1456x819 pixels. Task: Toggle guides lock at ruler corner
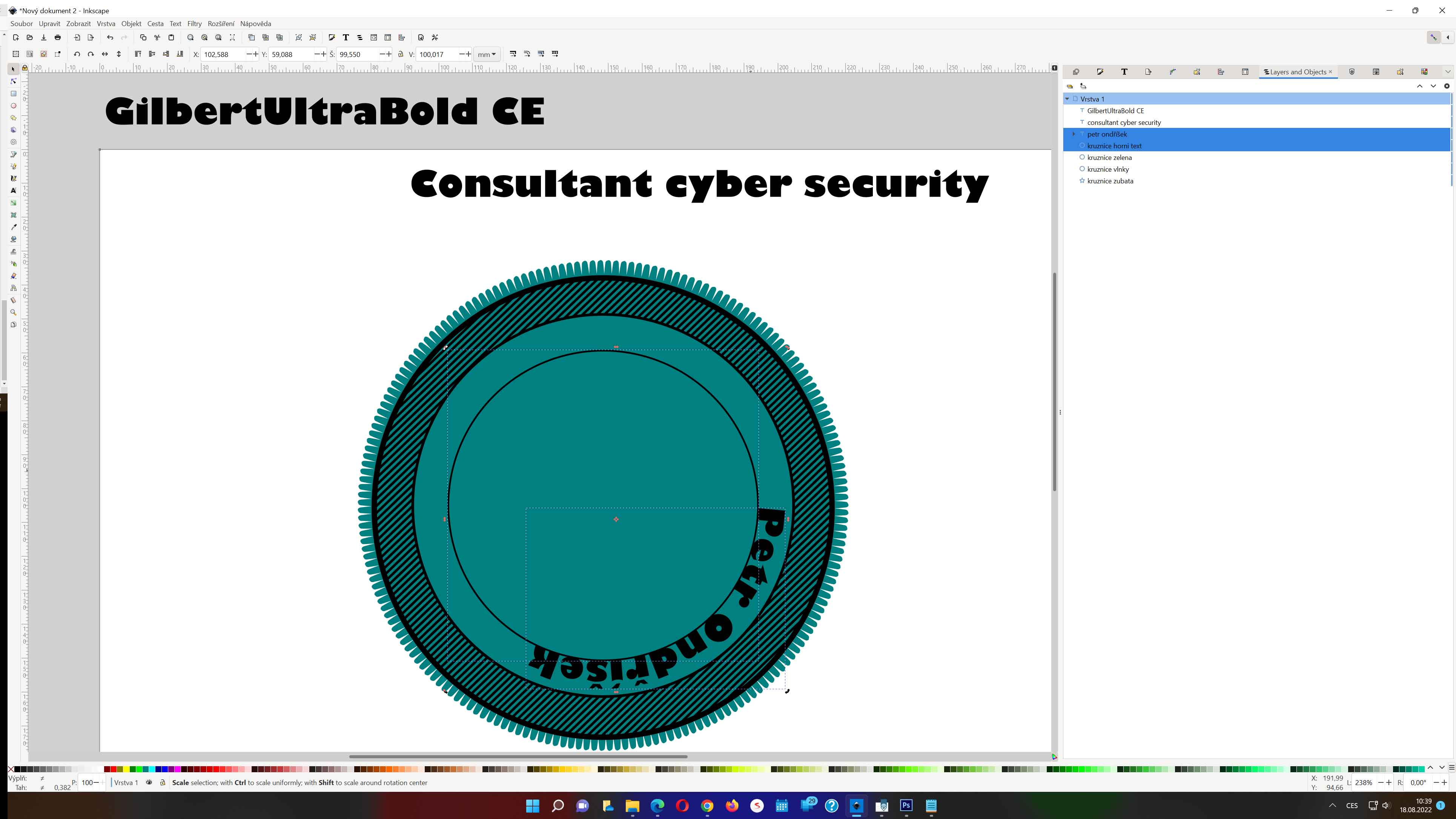pos(25,68)
